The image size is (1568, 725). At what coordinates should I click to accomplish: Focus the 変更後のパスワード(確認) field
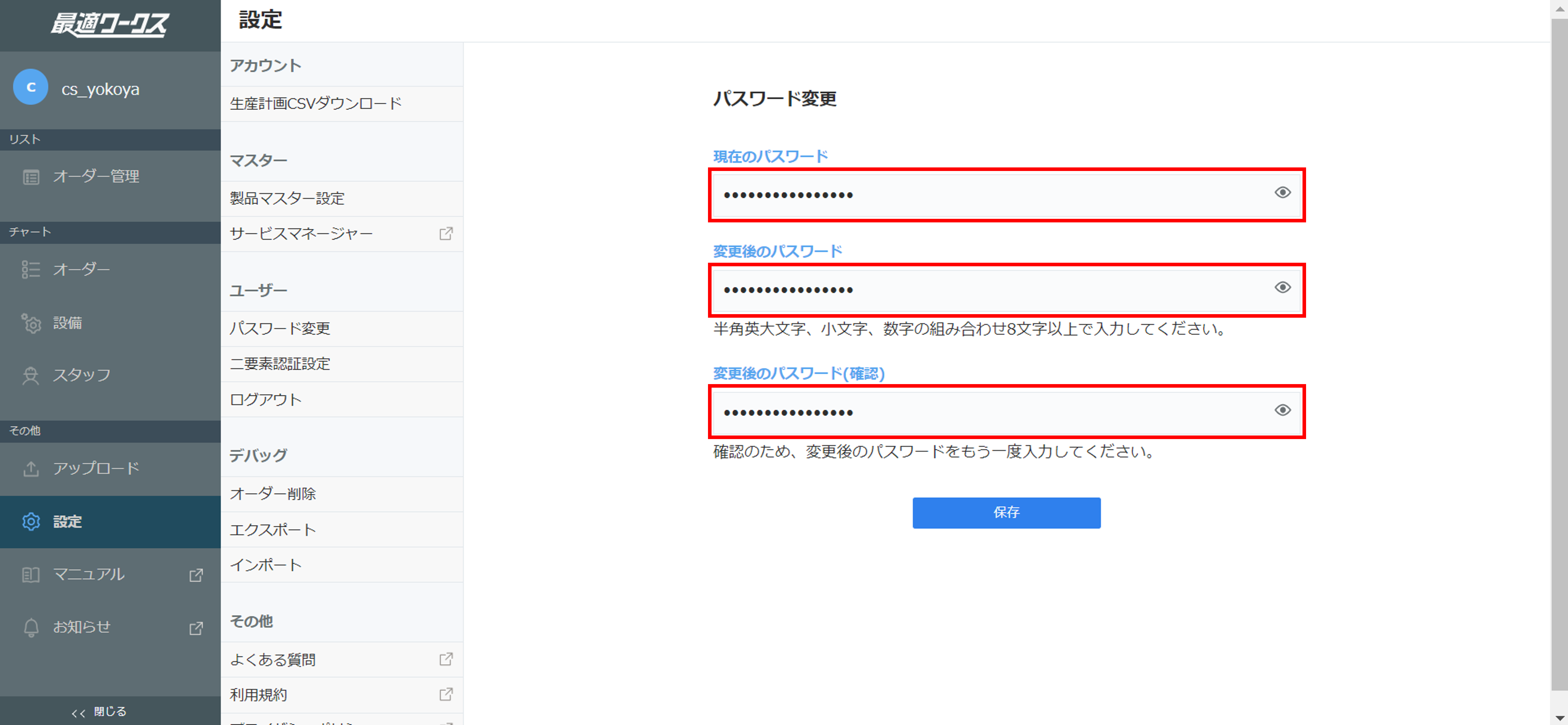click(x=1006, y=413)
